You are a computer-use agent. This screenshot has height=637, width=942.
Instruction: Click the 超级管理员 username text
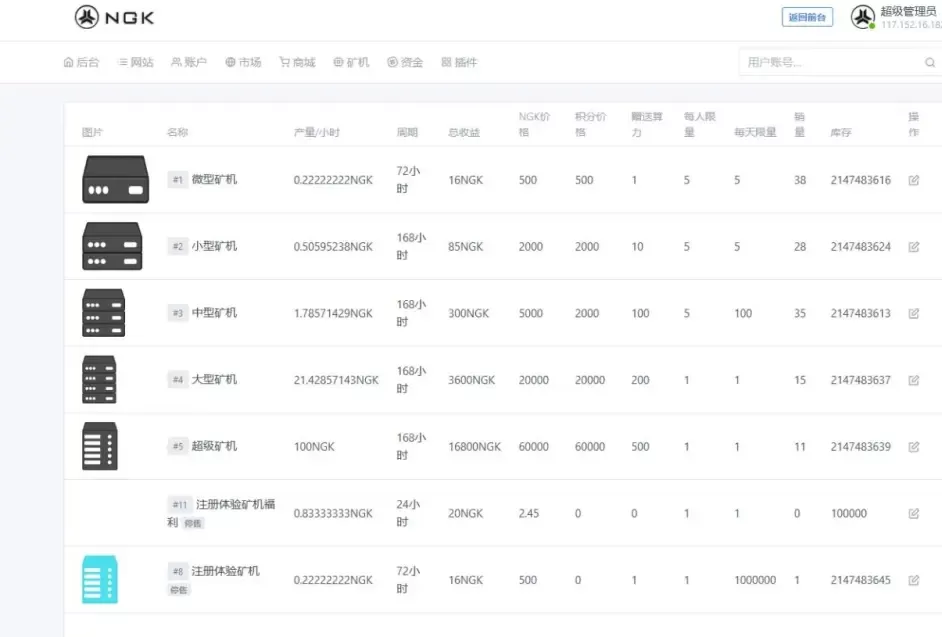tap(908, 11)
